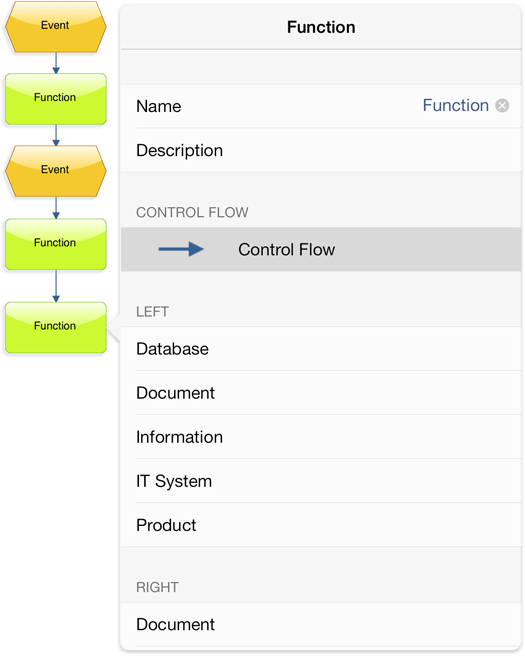The height and width of the screenshot is (656, 525).
Task: Select the bottom Function box beside the popover
Action: (56, 328)
